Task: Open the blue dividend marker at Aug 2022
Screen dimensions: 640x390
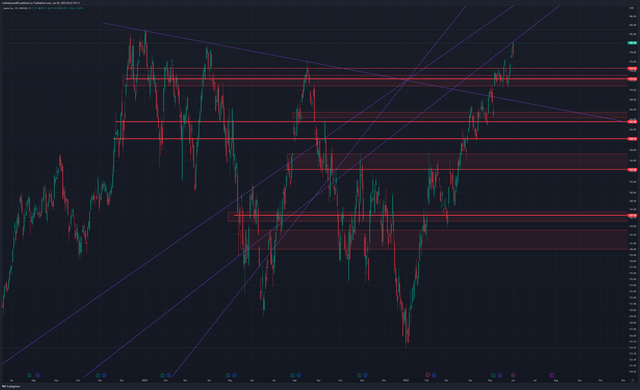Action: [299, 375]
